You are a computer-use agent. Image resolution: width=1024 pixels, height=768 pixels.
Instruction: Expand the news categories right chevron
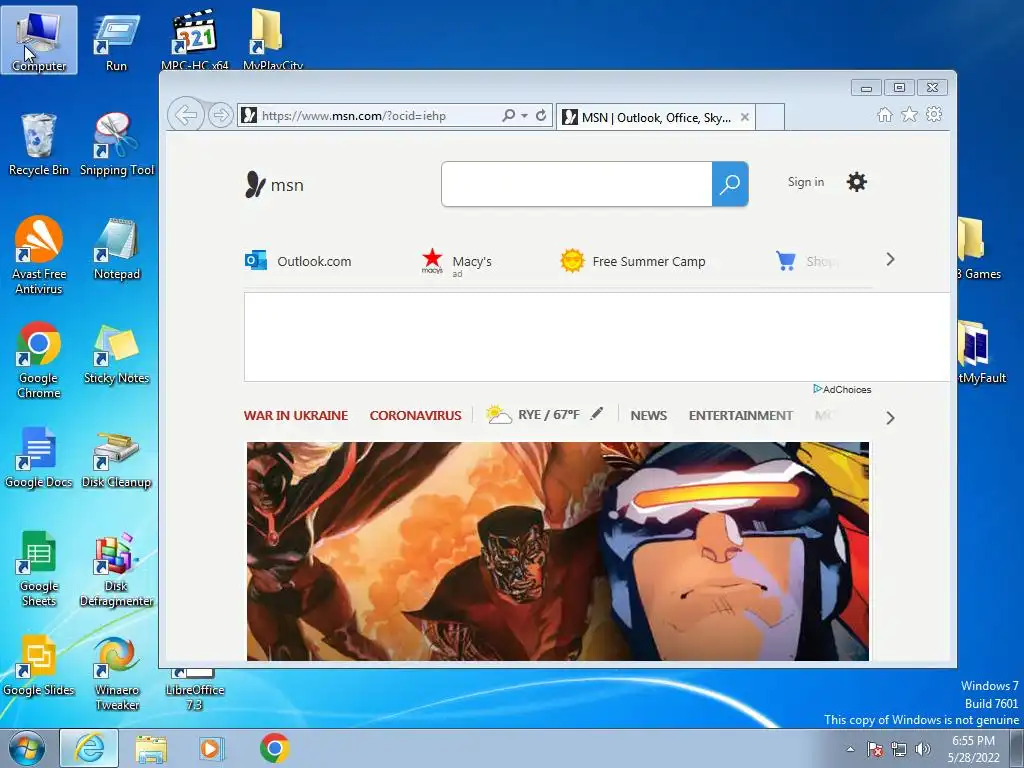890,418
